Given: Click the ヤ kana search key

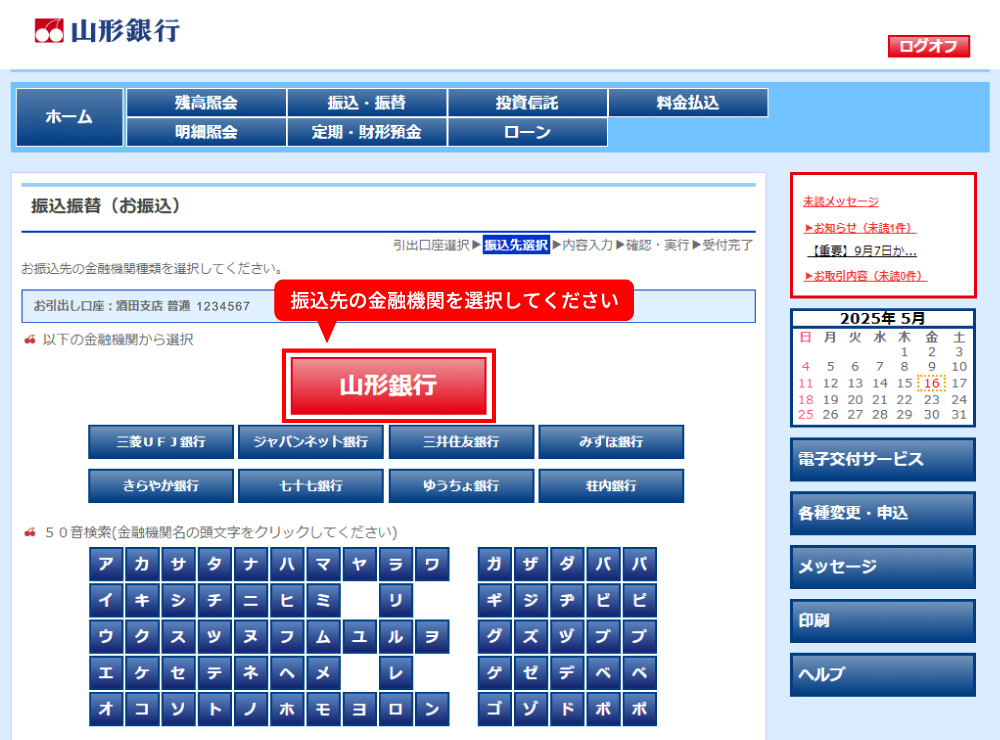Looking at the screenshot, I should pyautogui.click(x=359, y=564).
